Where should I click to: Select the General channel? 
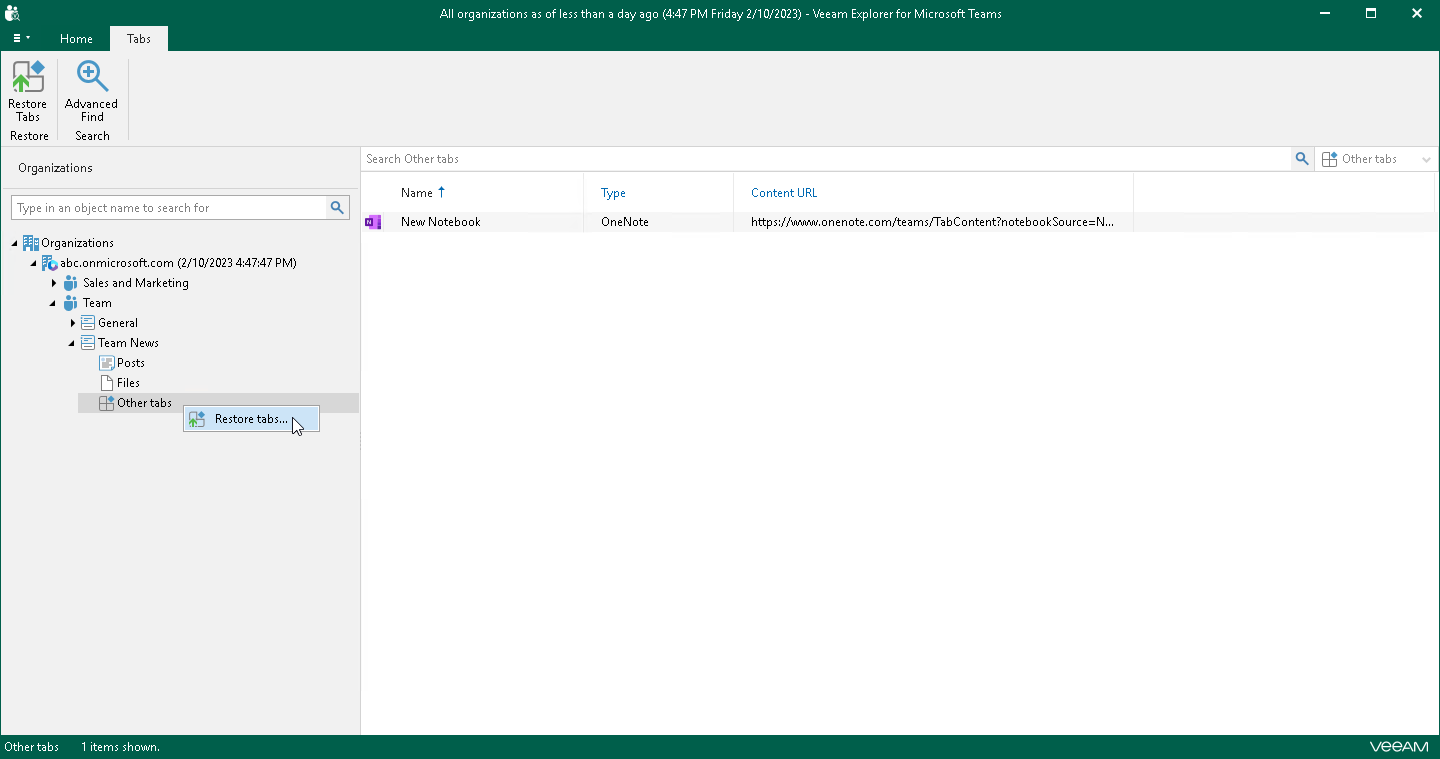coord(118,323)
